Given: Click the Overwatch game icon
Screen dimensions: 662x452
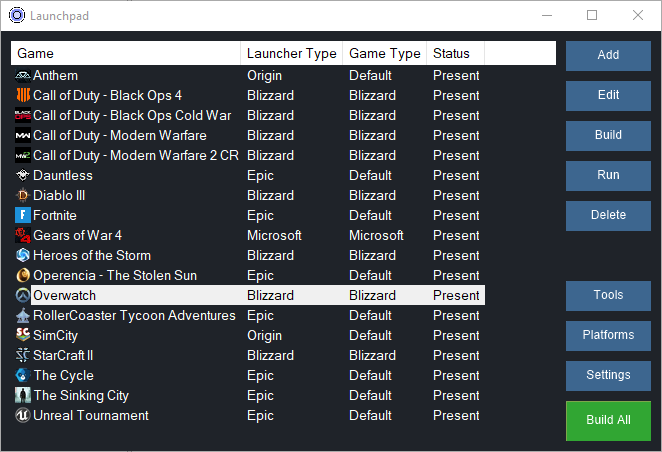Looking at the screenshot, I should [23, 295].
